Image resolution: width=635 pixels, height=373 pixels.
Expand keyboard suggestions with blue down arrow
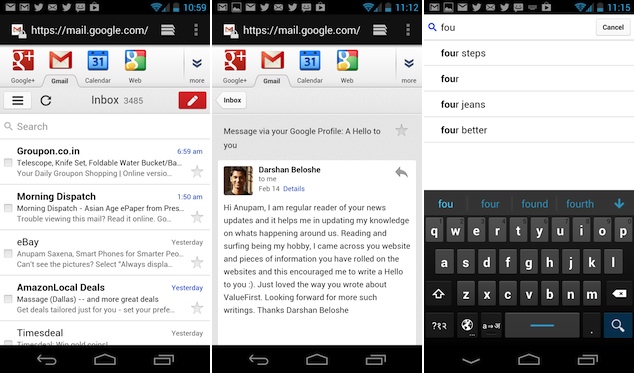pyautogui.click(x=619, y=204)
